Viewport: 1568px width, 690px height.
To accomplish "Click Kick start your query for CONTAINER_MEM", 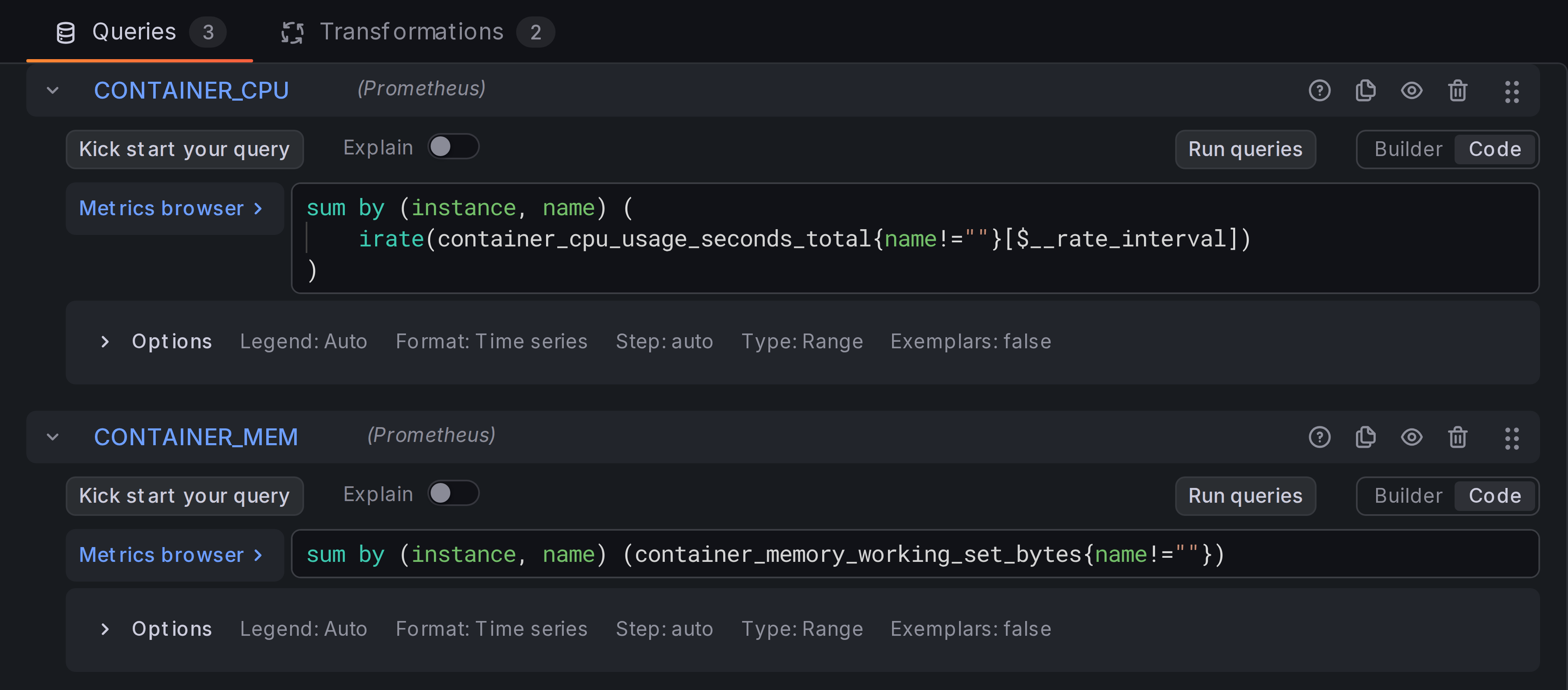I will (184, 495).
